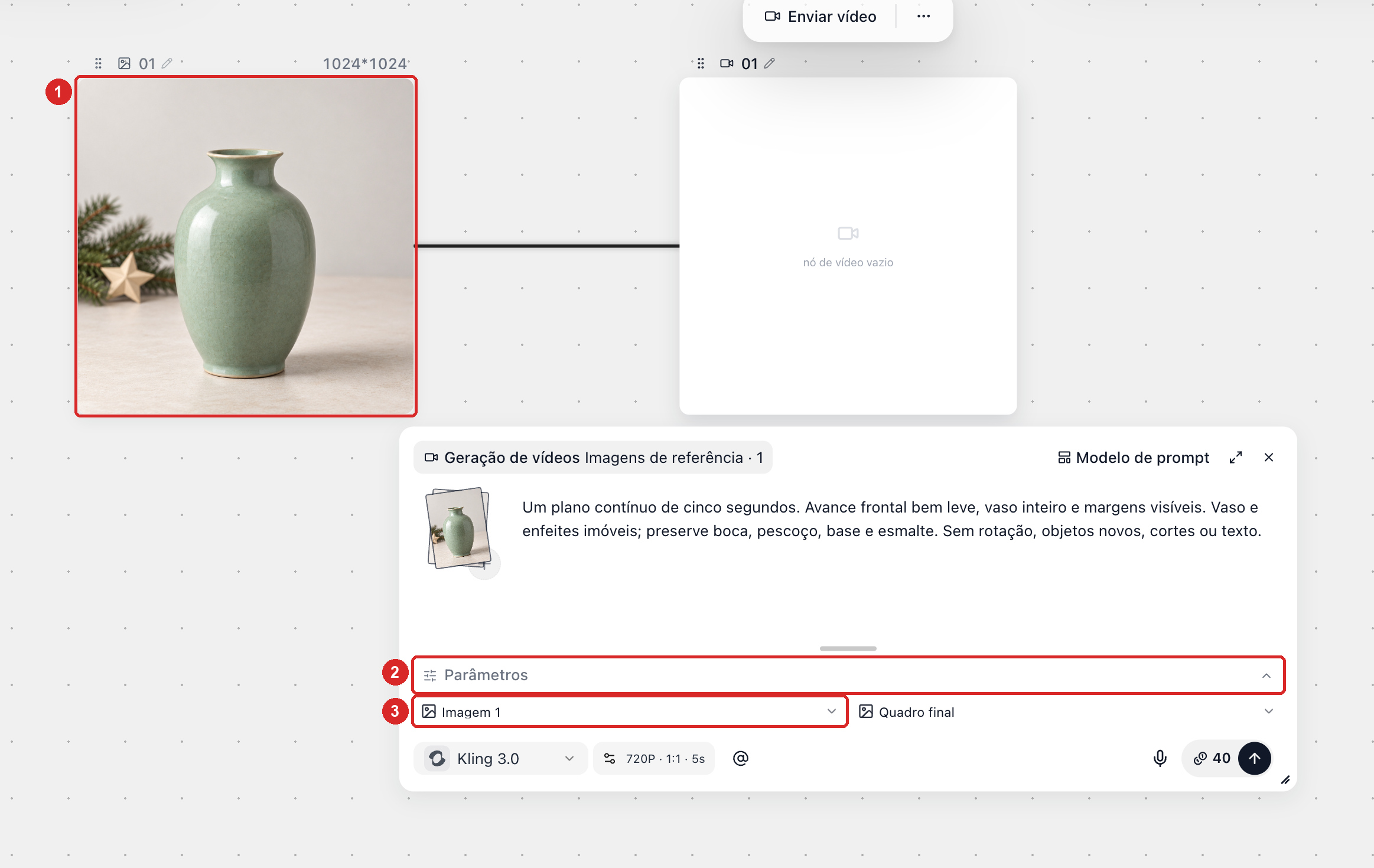Screen dimensions: 1374x868
Task: Click the drag handle of video node 01
Action: pyautogui.click(x=701, y=63)
